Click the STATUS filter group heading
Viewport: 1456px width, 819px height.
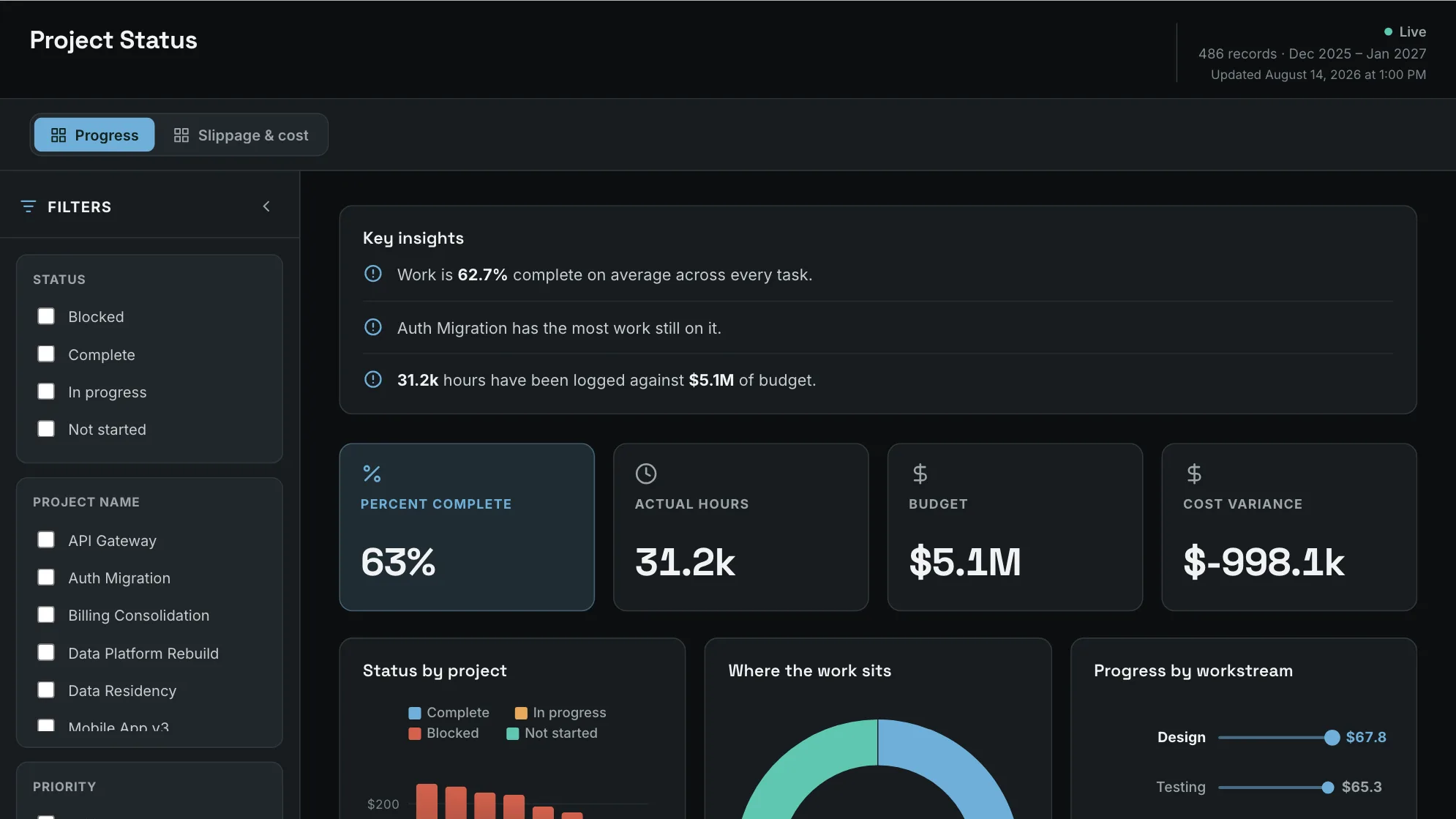point(59,280)
